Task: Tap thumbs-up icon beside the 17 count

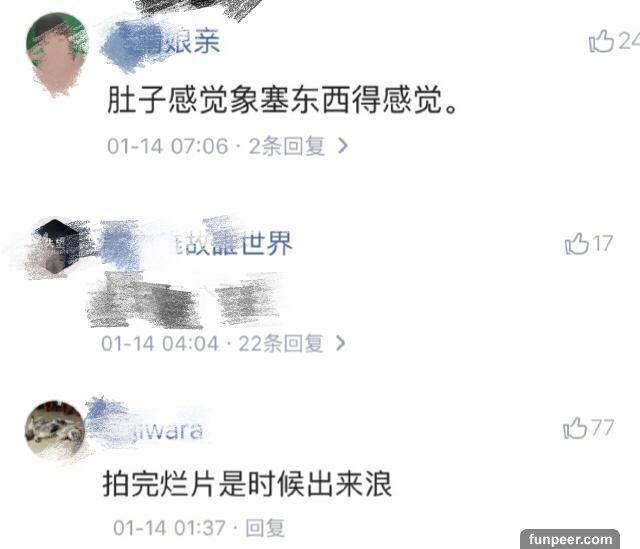Action: (576, 244)
